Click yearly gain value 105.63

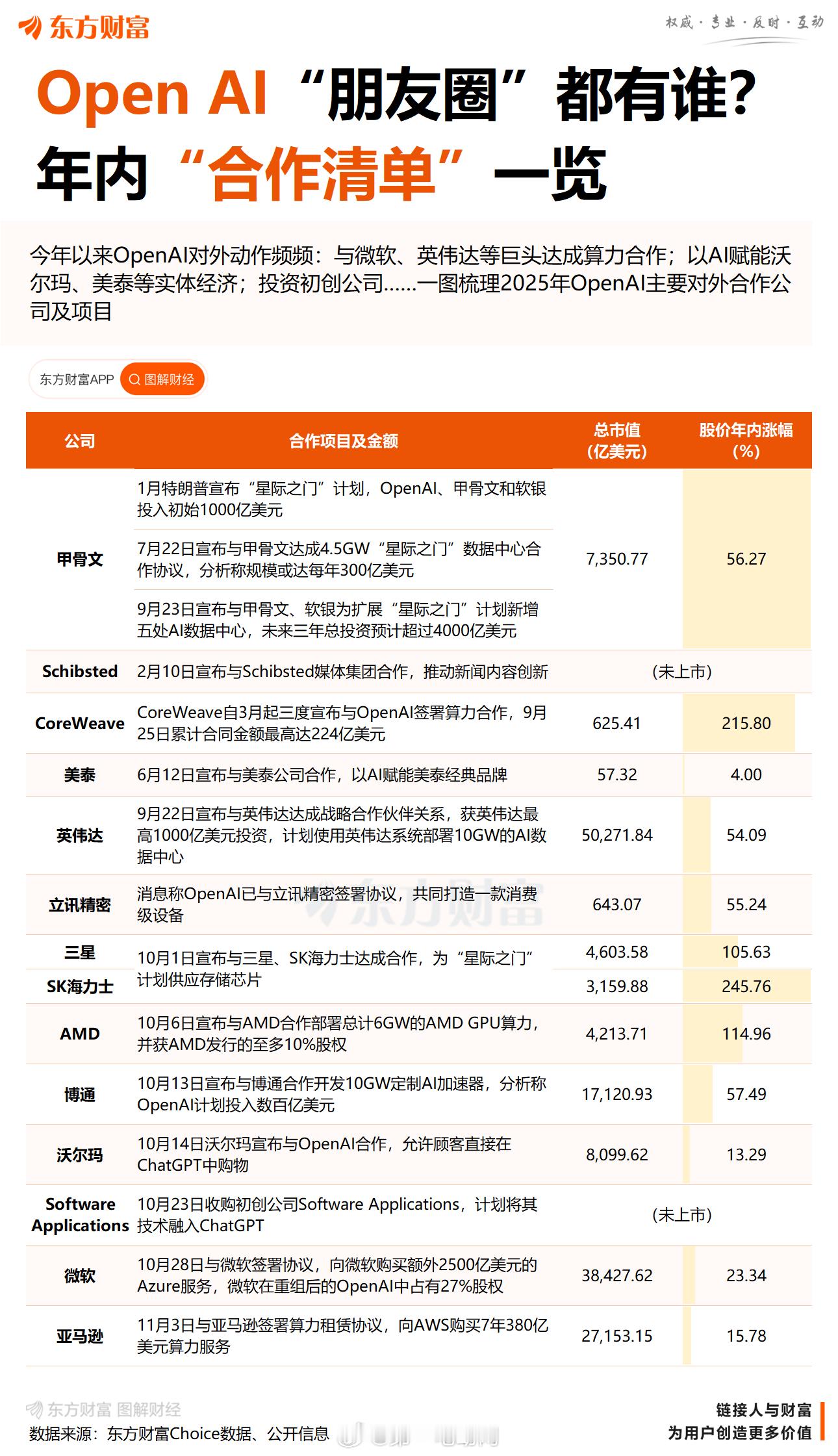coord(746,952)
